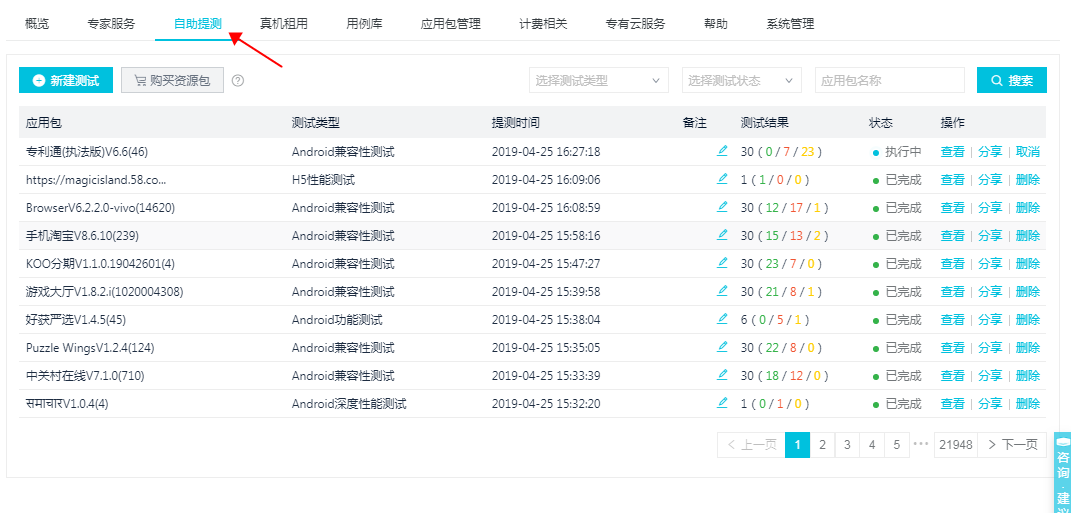Click 分享 link for 游戏大厅V1.8.2.i row

coord(989,292)
